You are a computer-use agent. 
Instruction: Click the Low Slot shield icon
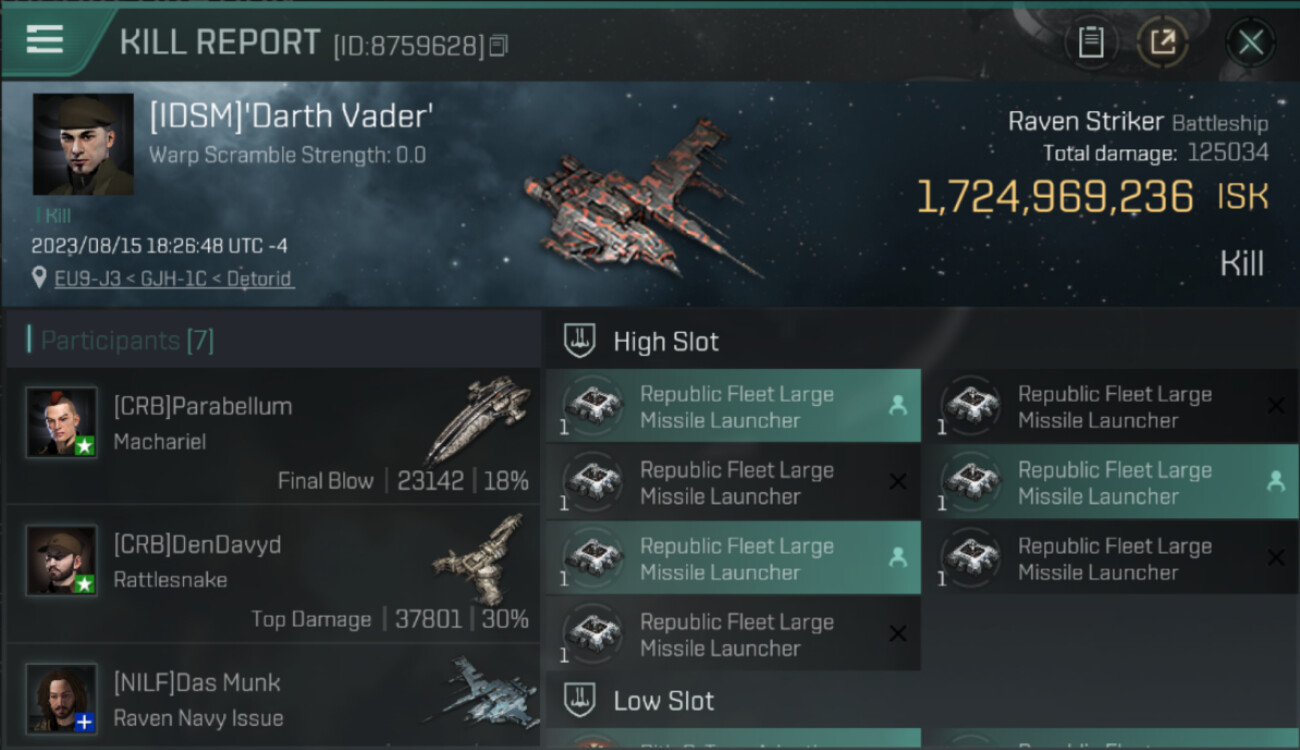pyautogui.click(x=580, y=700)
